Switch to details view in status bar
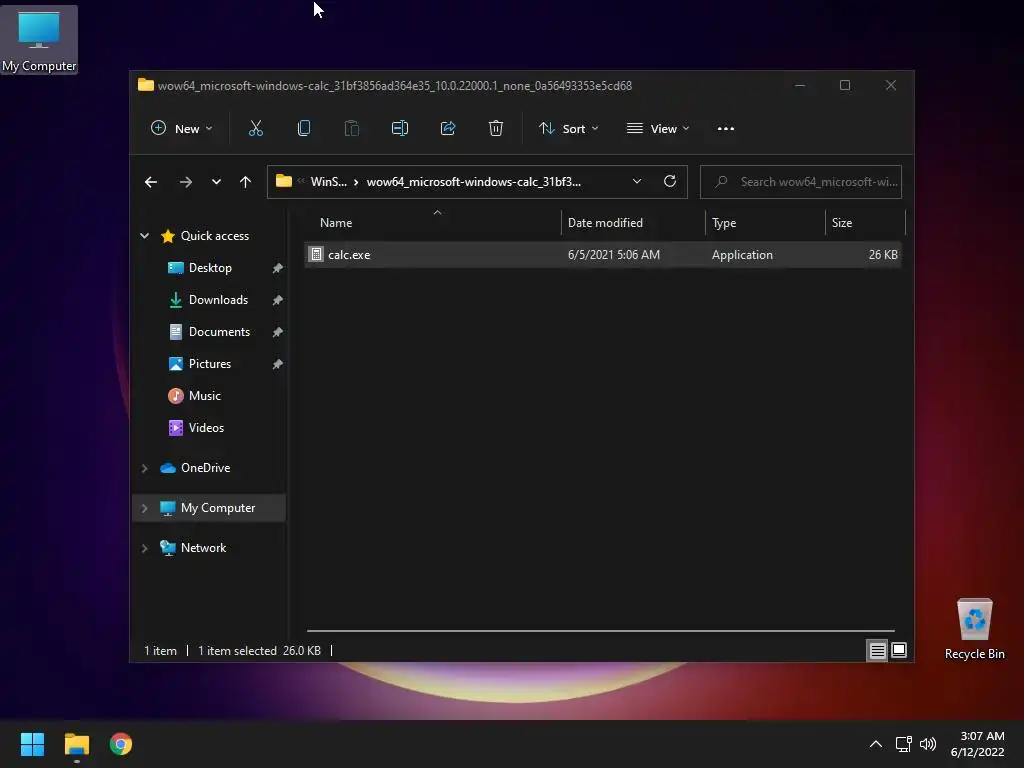The height and width of the screenshot is (768, 1024). coord(877,650)
